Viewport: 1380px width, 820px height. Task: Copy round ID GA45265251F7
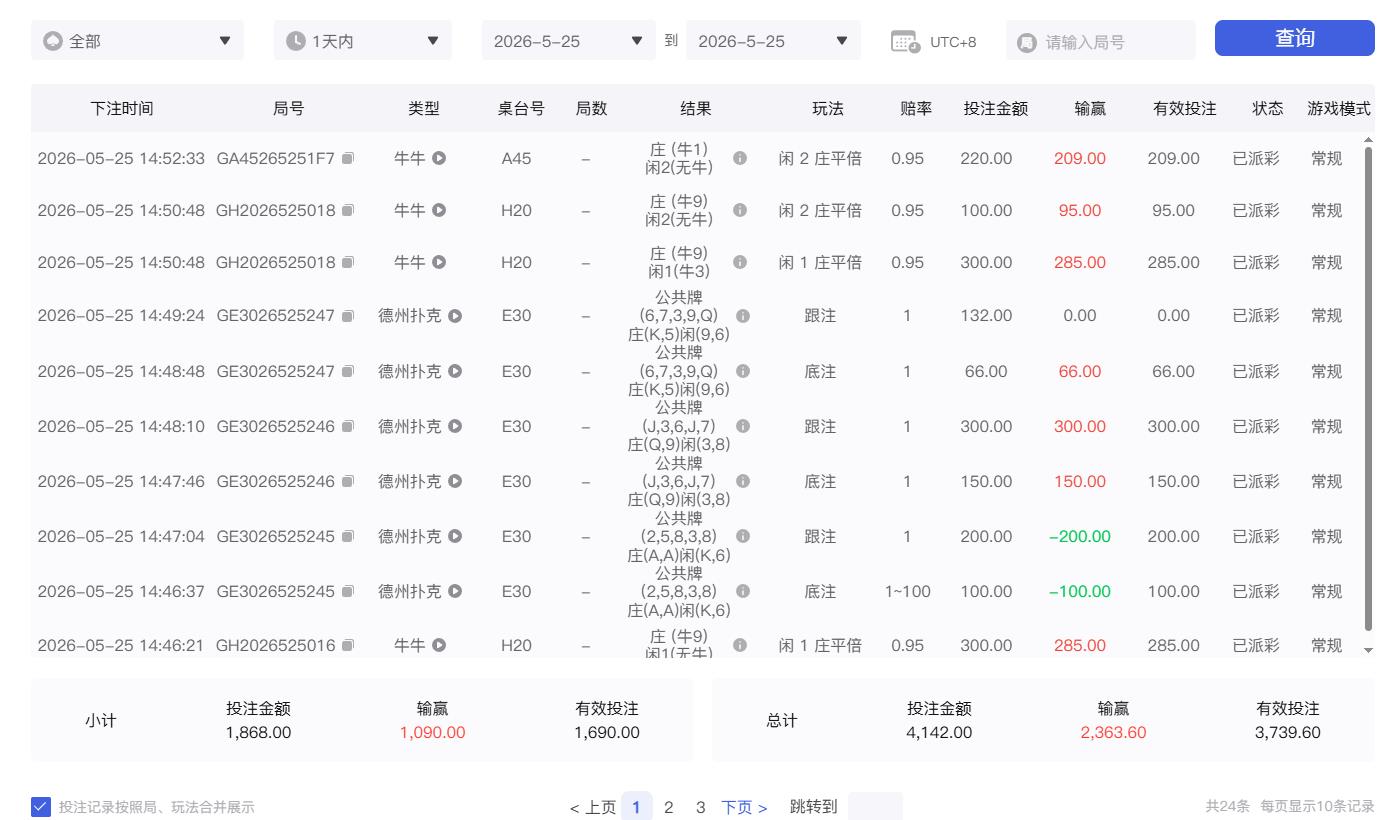coord(348,158)
